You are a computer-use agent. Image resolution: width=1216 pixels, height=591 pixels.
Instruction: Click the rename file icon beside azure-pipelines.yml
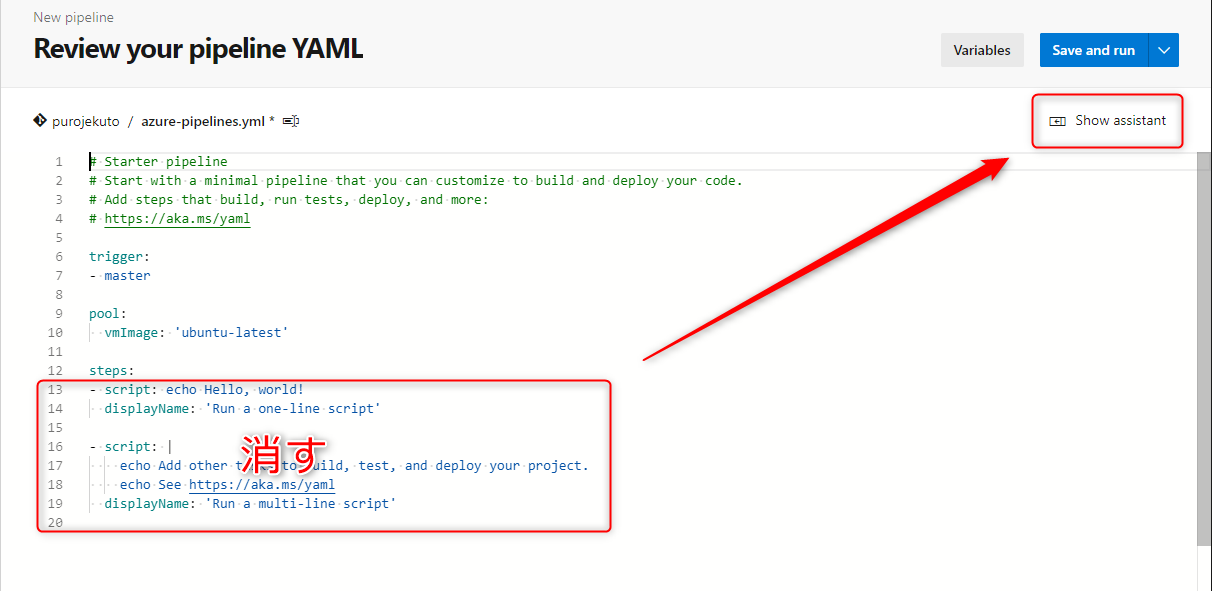[x=291, y=121]
